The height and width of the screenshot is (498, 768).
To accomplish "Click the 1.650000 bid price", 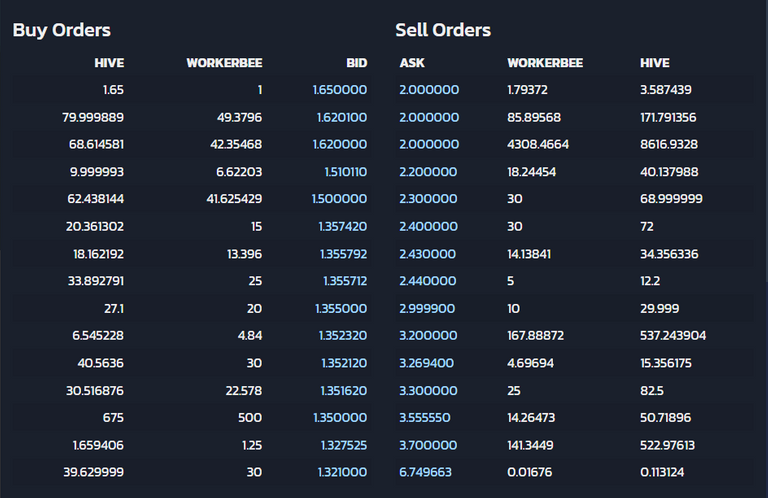I will 340,90.
